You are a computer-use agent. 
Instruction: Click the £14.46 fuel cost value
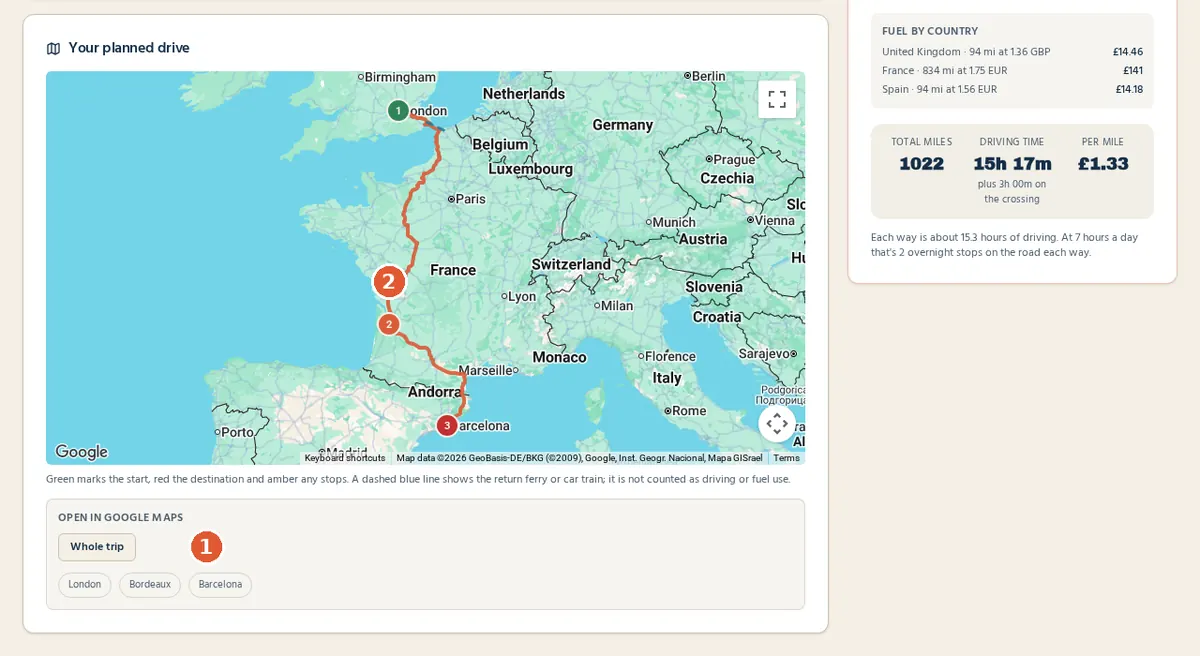coord(1128,52)
